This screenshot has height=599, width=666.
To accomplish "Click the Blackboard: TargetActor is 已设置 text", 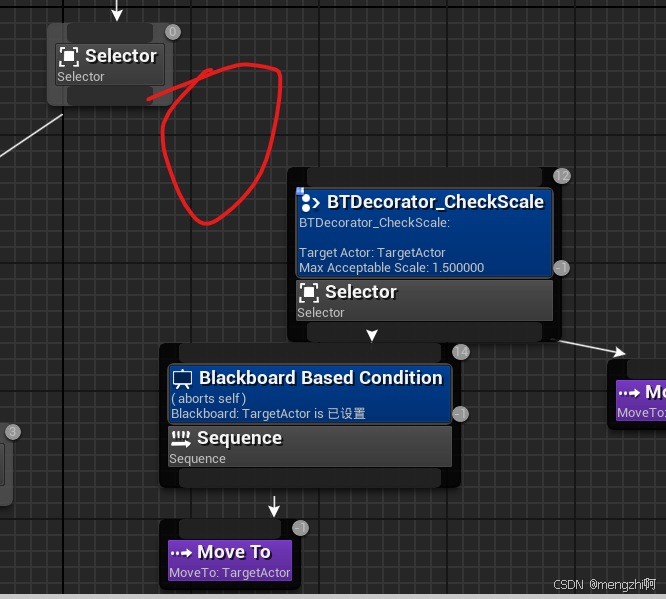I will 268,413.
